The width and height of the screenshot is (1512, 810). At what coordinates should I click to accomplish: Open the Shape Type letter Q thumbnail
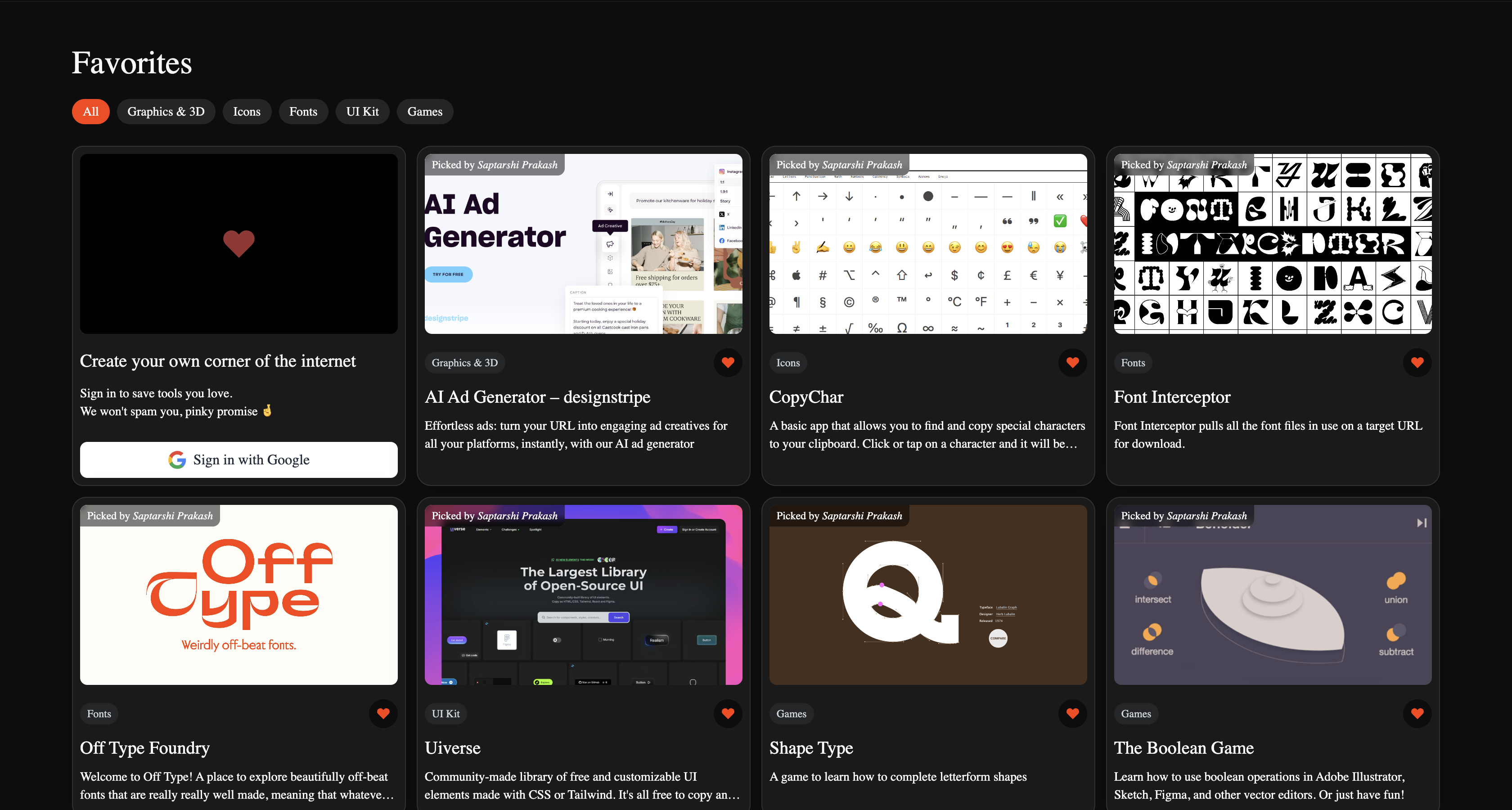click(928, 595)
